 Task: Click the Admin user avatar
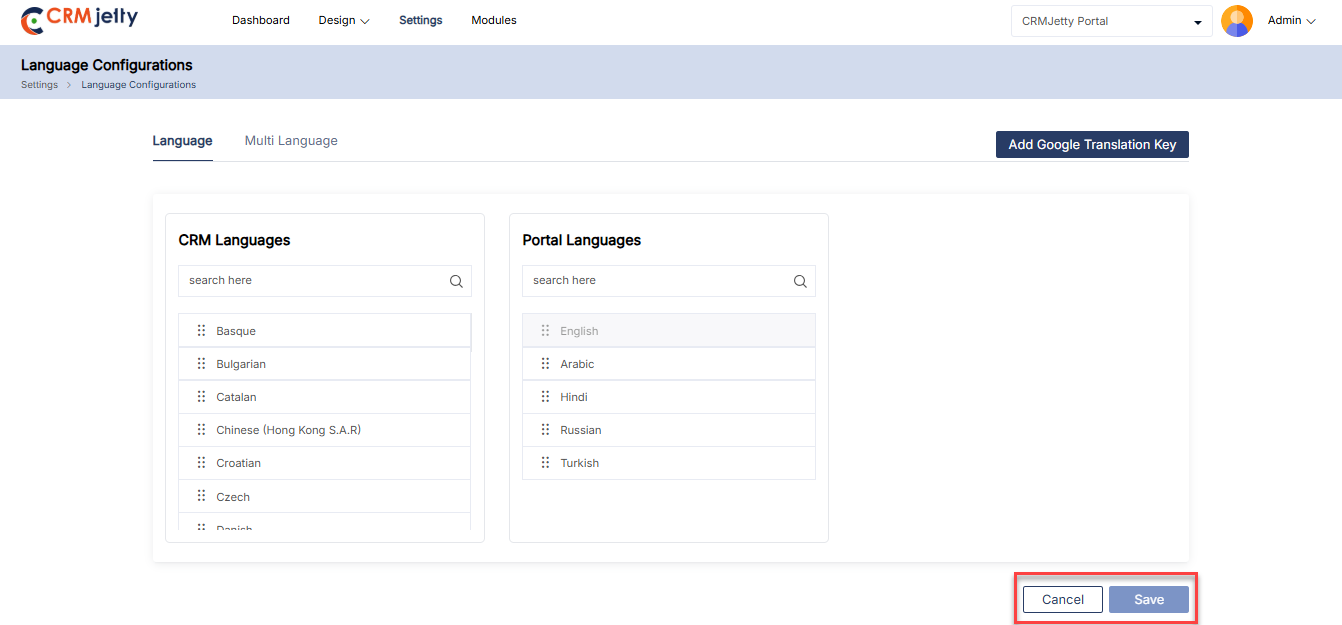tap(1237, 21)
